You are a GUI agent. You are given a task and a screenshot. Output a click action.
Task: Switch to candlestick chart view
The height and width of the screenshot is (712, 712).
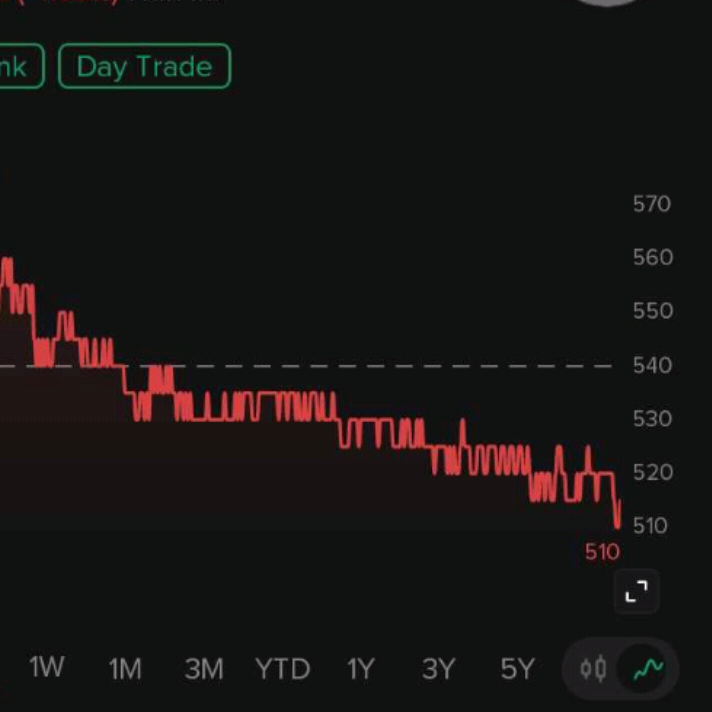click(593, 668)
